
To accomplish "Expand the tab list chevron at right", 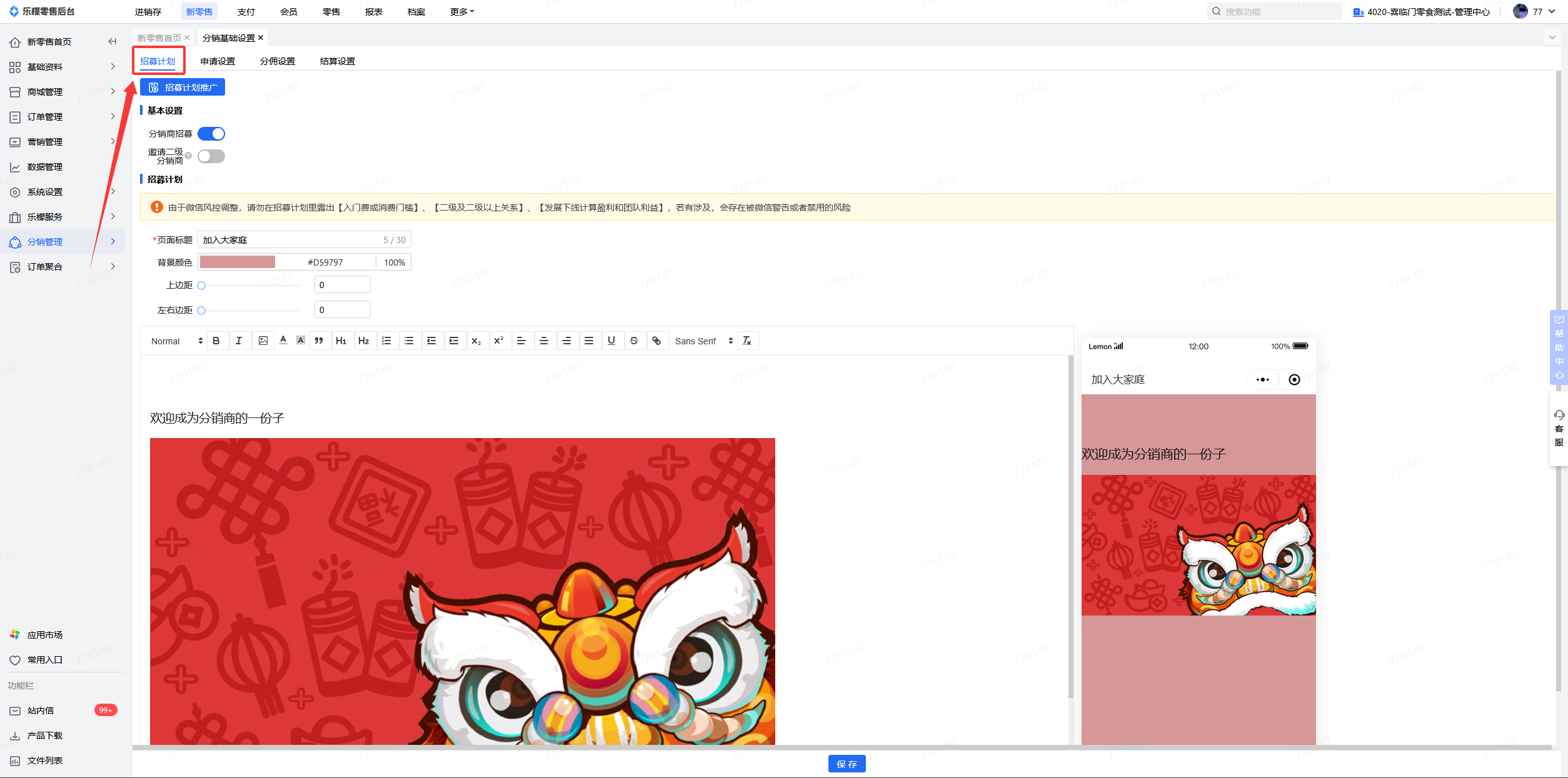I will [x=1552, y=37].
